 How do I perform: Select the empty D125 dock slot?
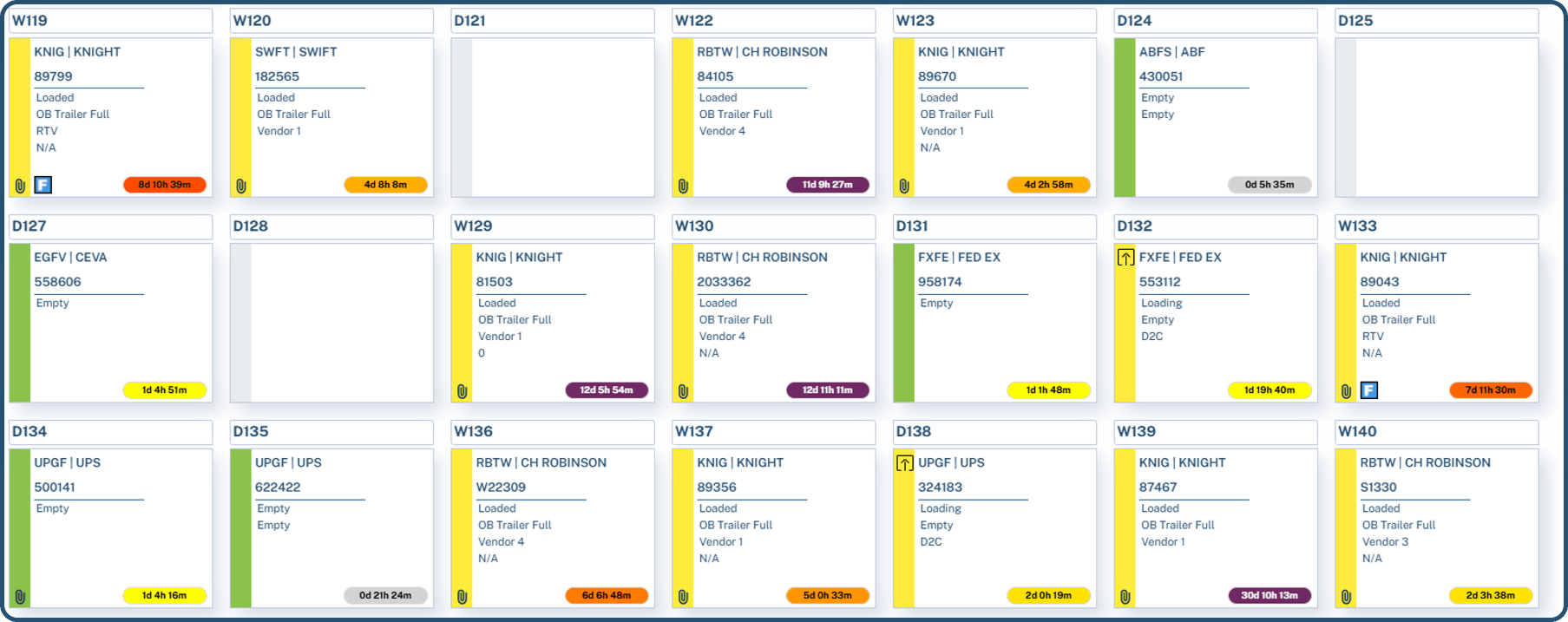click(x=1437, y=117)
